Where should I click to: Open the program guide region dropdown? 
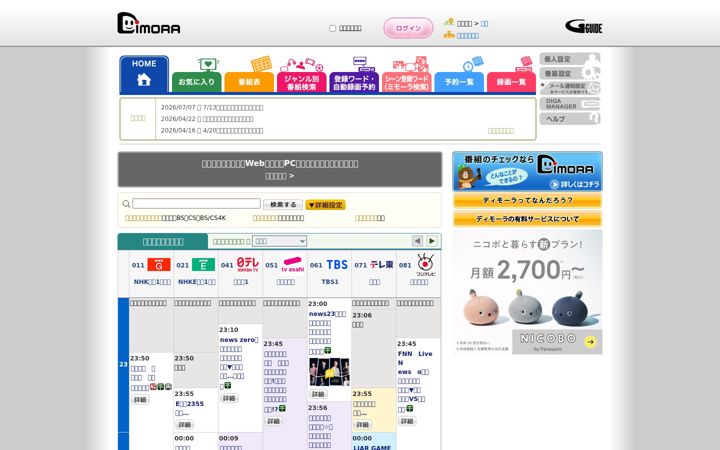point(279,241)
